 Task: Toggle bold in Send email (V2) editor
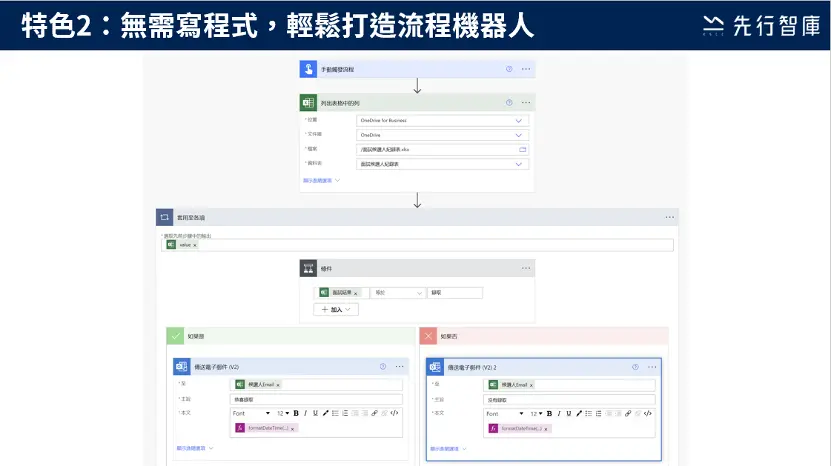point(296,413)
